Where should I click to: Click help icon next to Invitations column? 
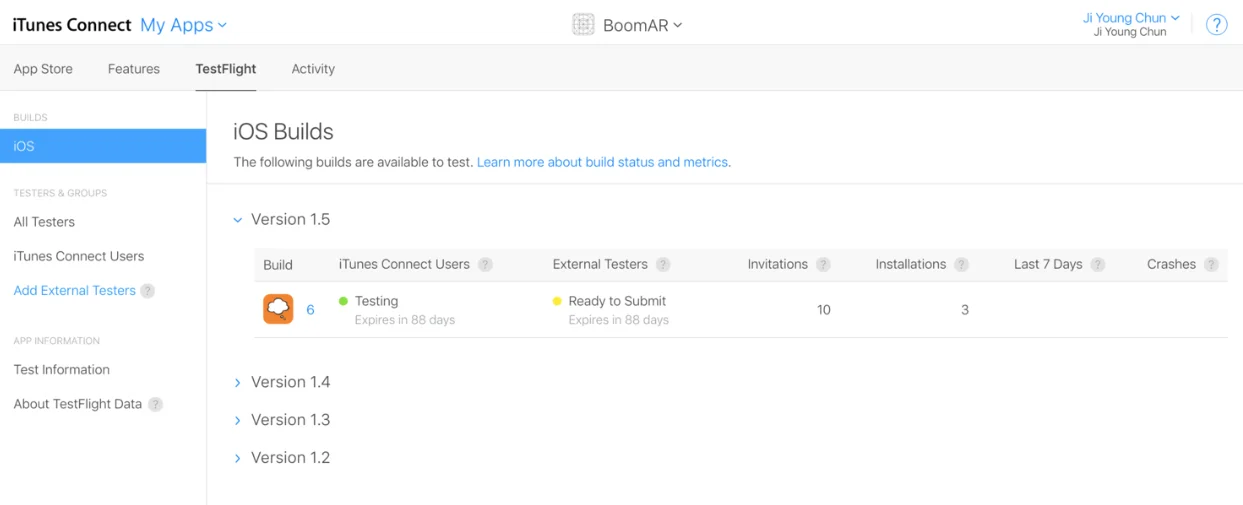823,265
